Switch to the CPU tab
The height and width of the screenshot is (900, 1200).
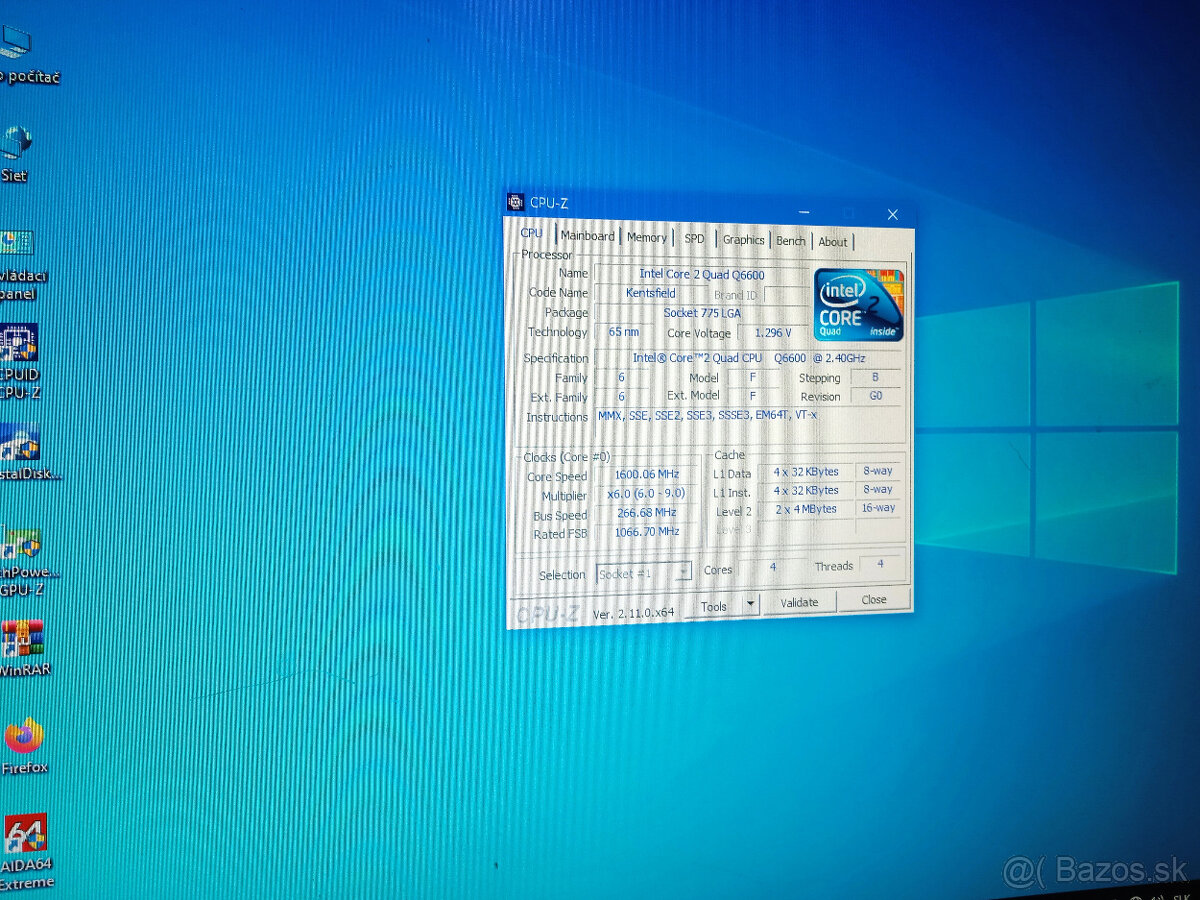pyautogui.click(x=531, y=233)
